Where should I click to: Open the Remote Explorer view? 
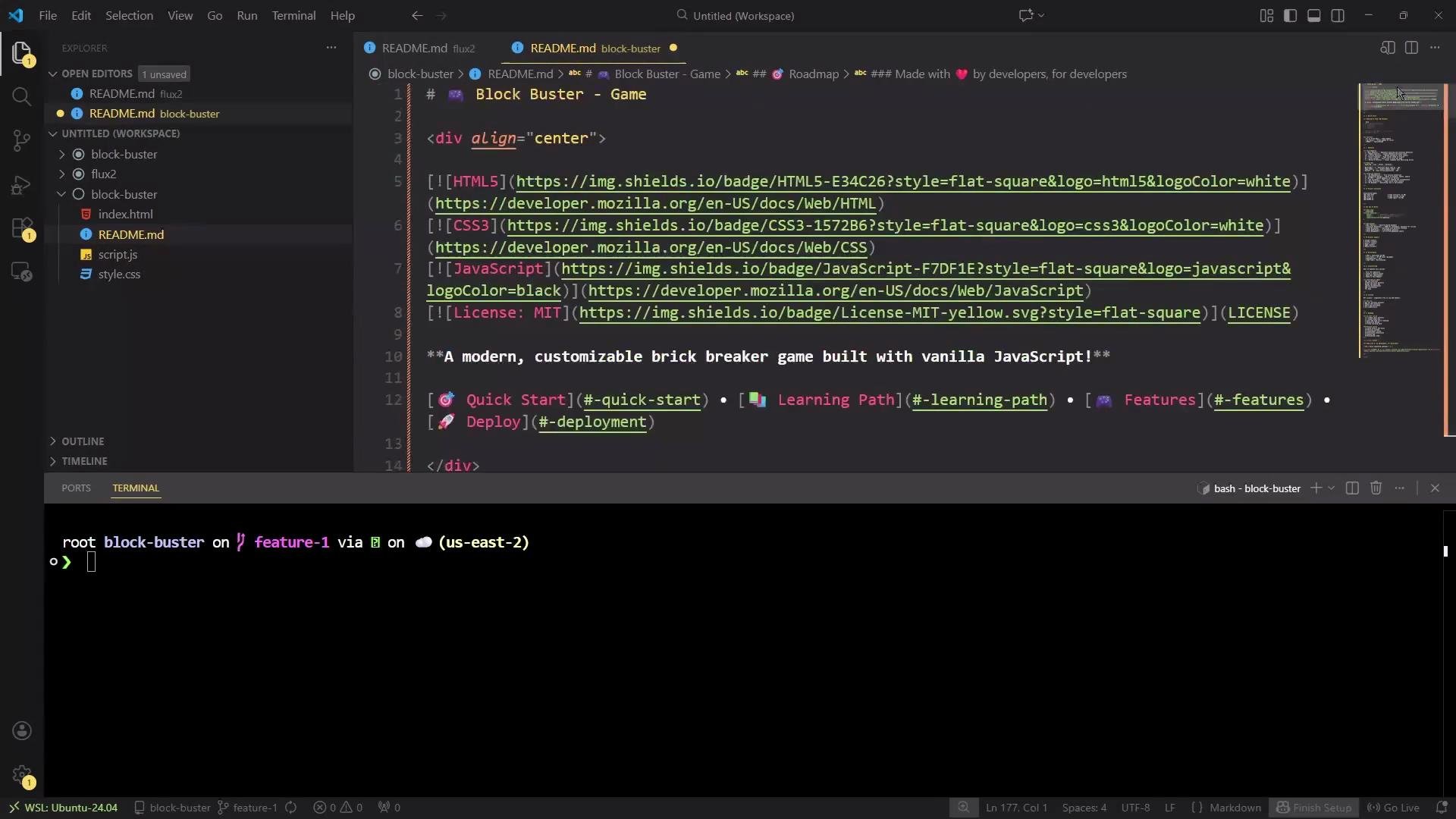tap(22, 271)
